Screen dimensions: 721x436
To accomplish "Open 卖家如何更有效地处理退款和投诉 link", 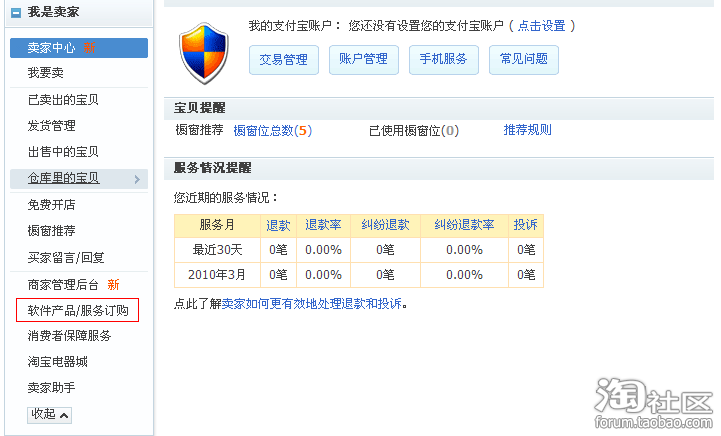I will 312,304.
